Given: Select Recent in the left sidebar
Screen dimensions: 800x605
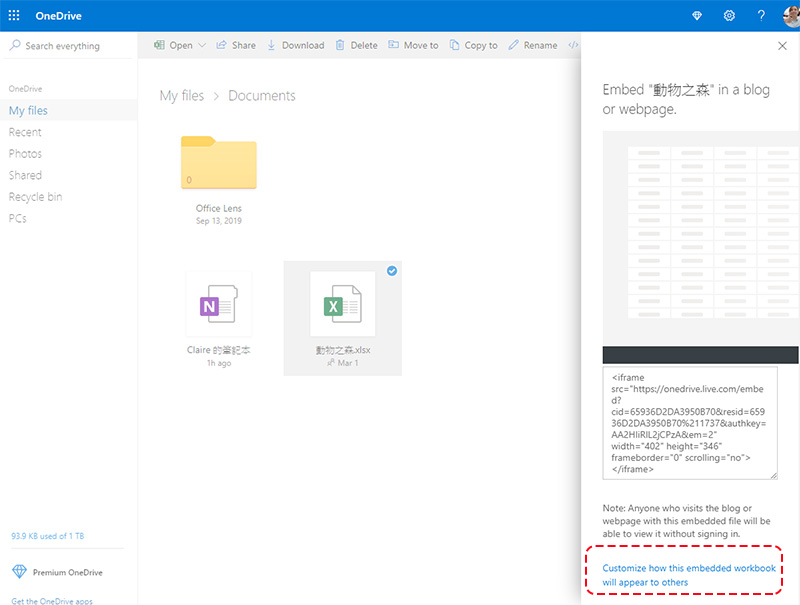Looking at the screenshot, I should [25, 132].
